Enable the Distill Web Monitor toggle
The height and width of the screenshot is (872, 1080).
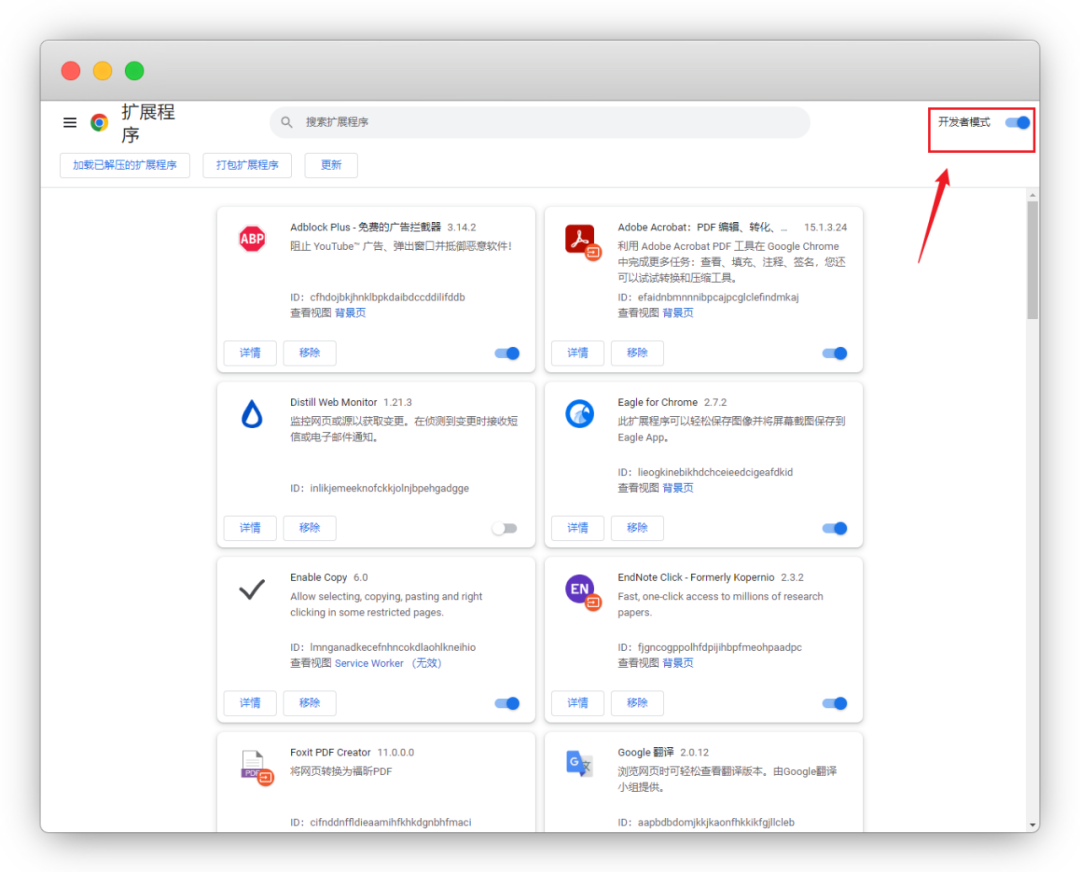pos(504,528)
